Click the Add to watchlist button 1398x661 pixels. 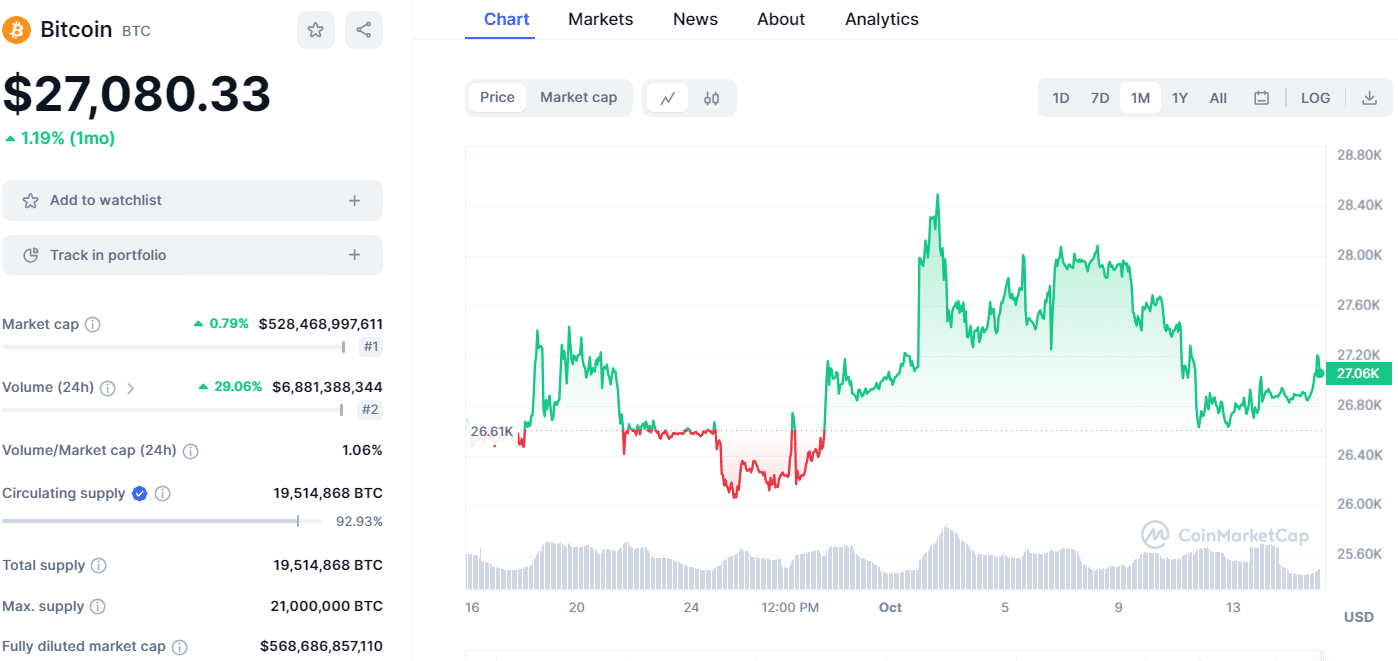point(192,201)
